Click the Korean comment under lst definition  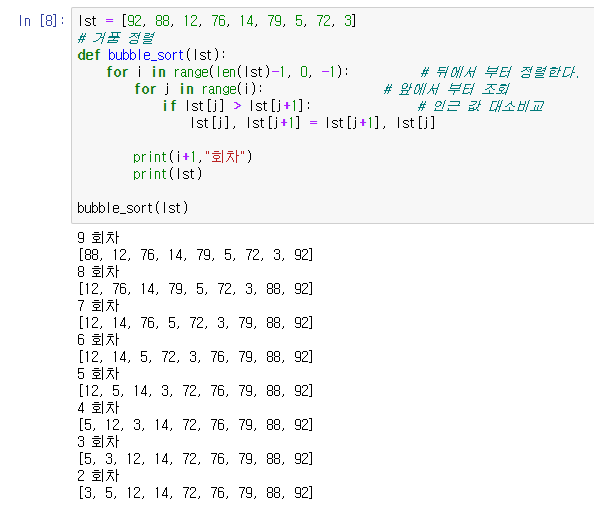pos(116,38)
